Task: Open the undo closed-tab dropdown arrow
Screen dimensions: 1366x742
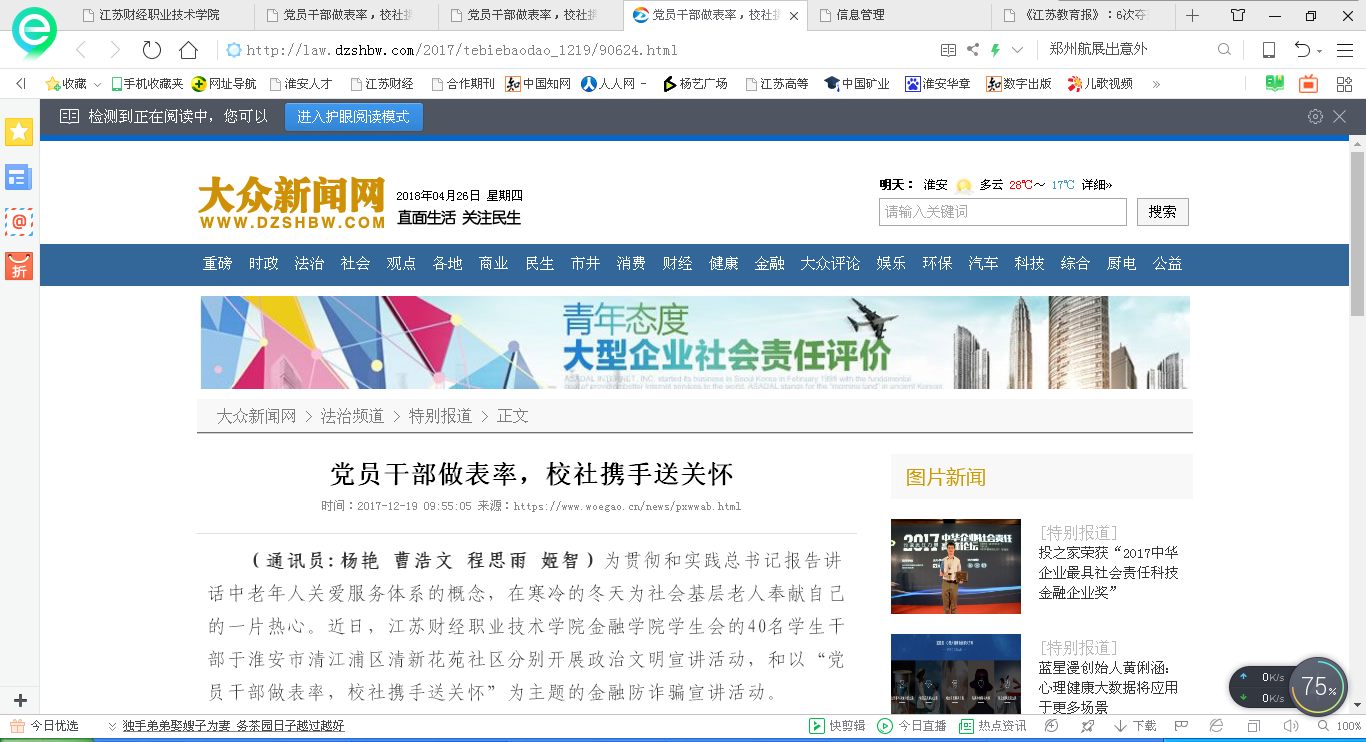Action: pyautogui.click(x=1320, y=51)
